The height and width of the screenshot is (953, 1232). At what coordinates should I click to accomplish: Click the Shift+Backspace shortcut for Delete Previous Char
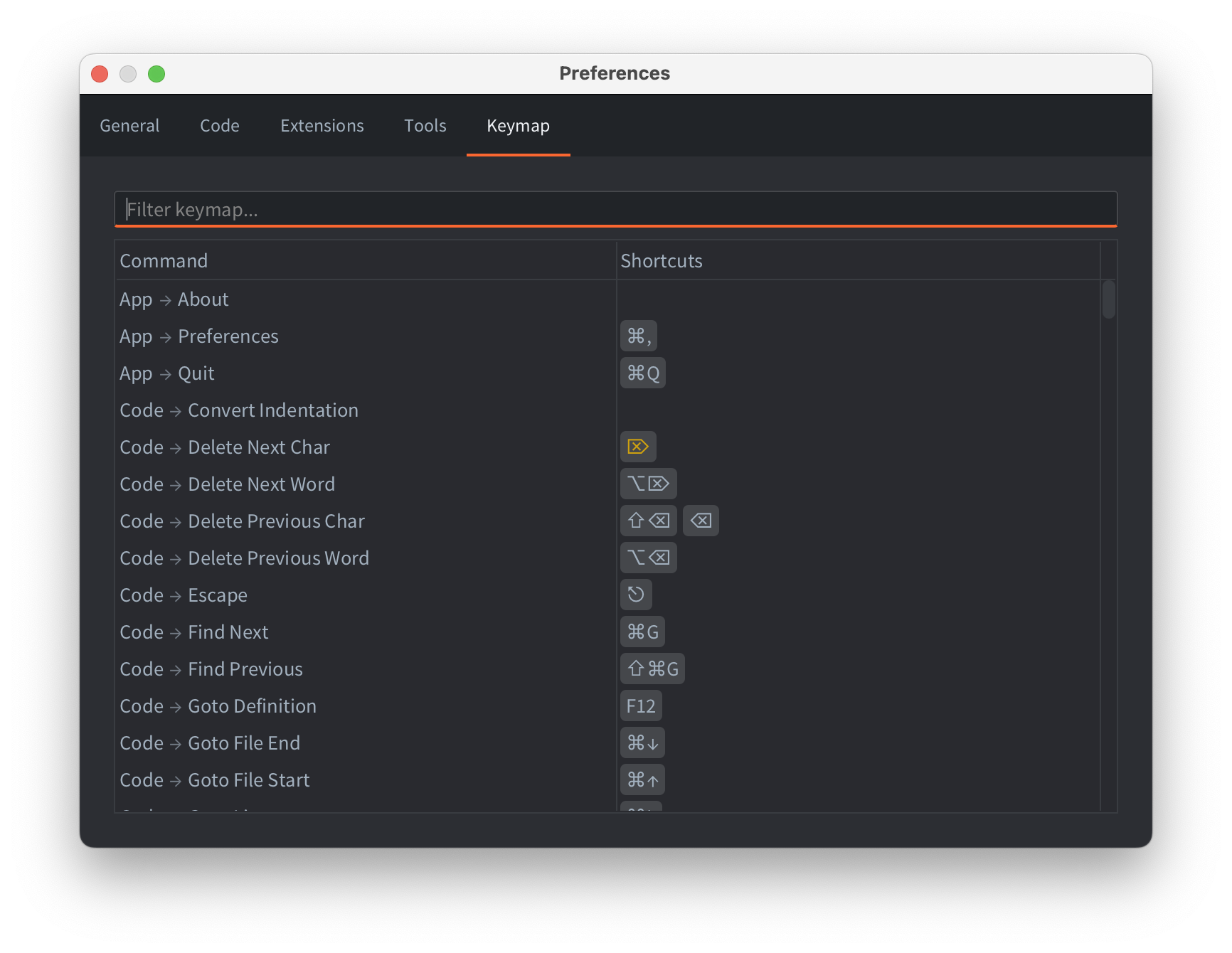[648, 521]
